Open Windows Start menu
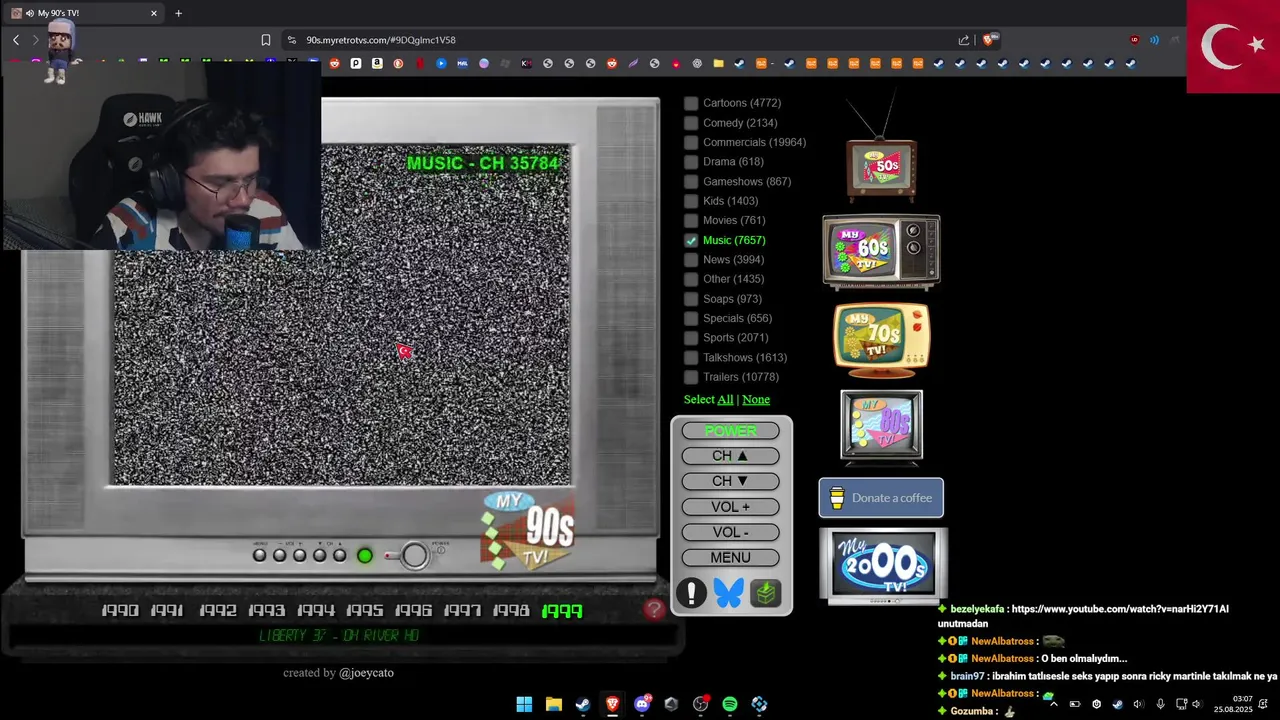The width and height of the screenshot is (1280, 720). coord(524,704)
